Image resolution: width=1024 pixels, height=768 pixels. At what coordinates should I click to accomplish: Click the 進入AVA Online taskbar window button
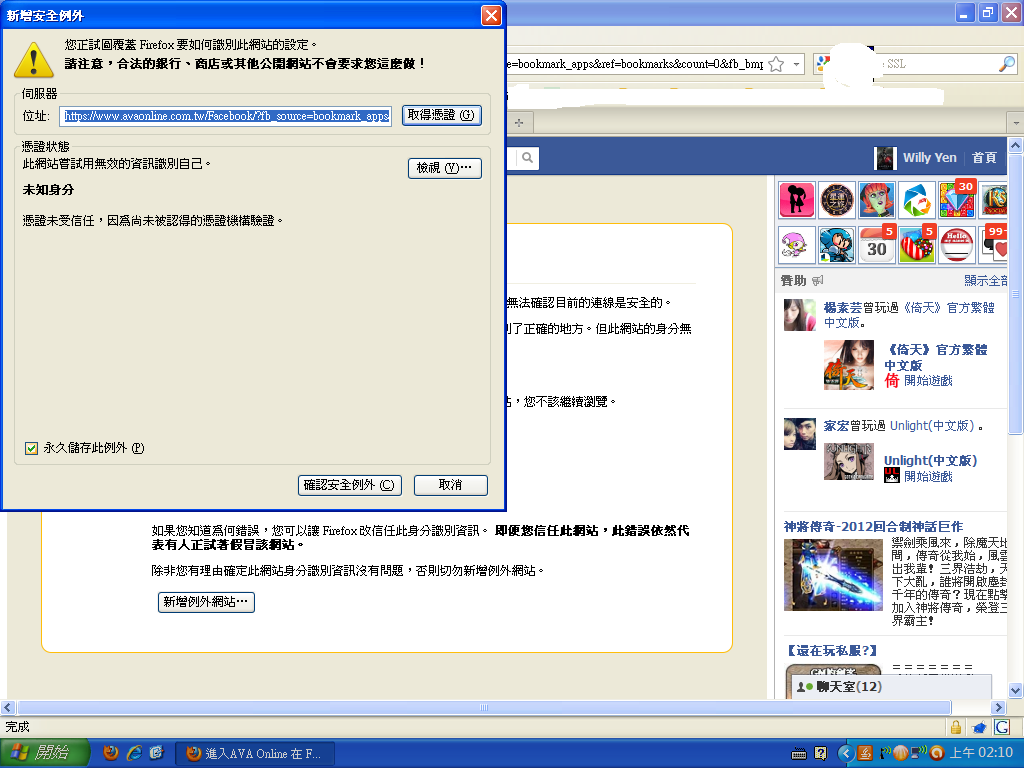255,754
